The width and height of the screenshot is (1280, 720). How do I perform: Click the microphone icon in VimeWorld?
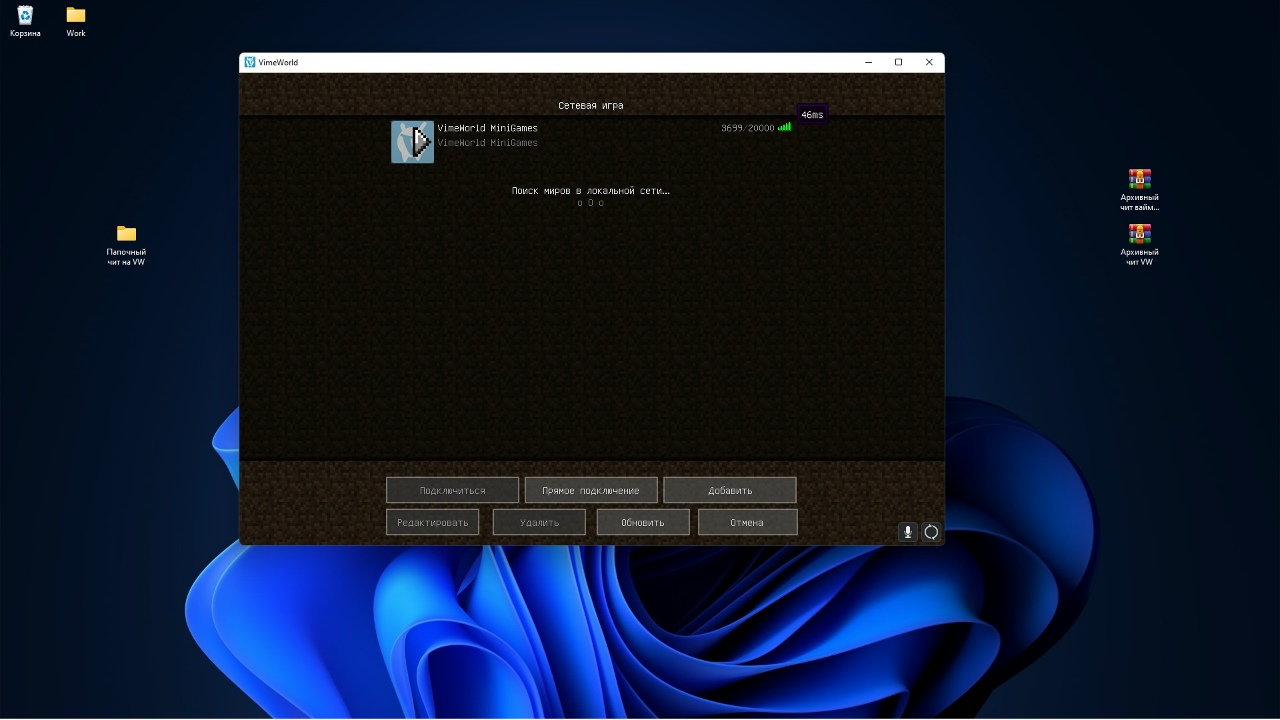[907, 532]
